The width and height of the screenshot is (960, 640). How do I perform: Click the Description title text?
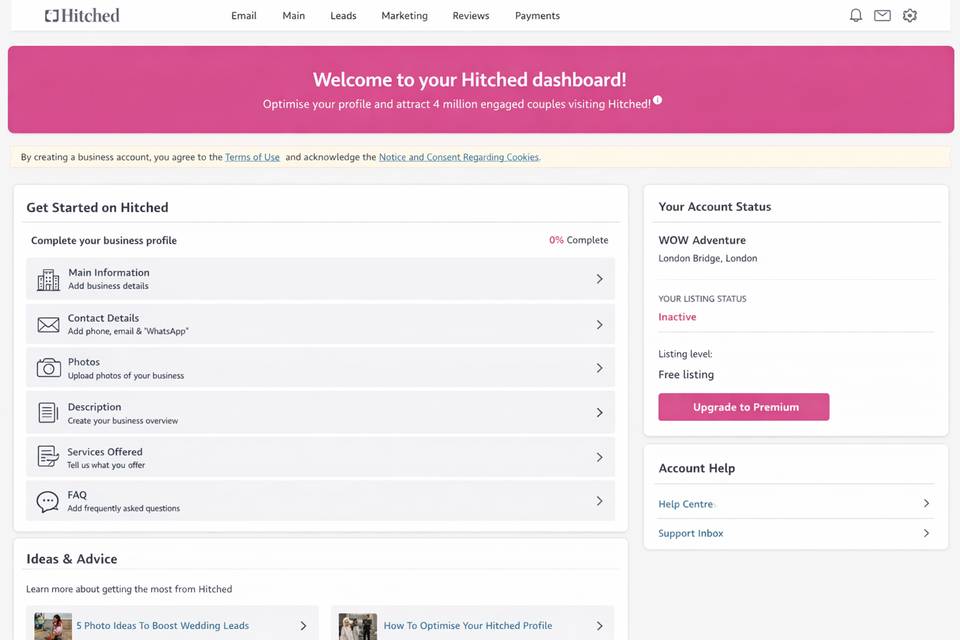pos(94,407)
